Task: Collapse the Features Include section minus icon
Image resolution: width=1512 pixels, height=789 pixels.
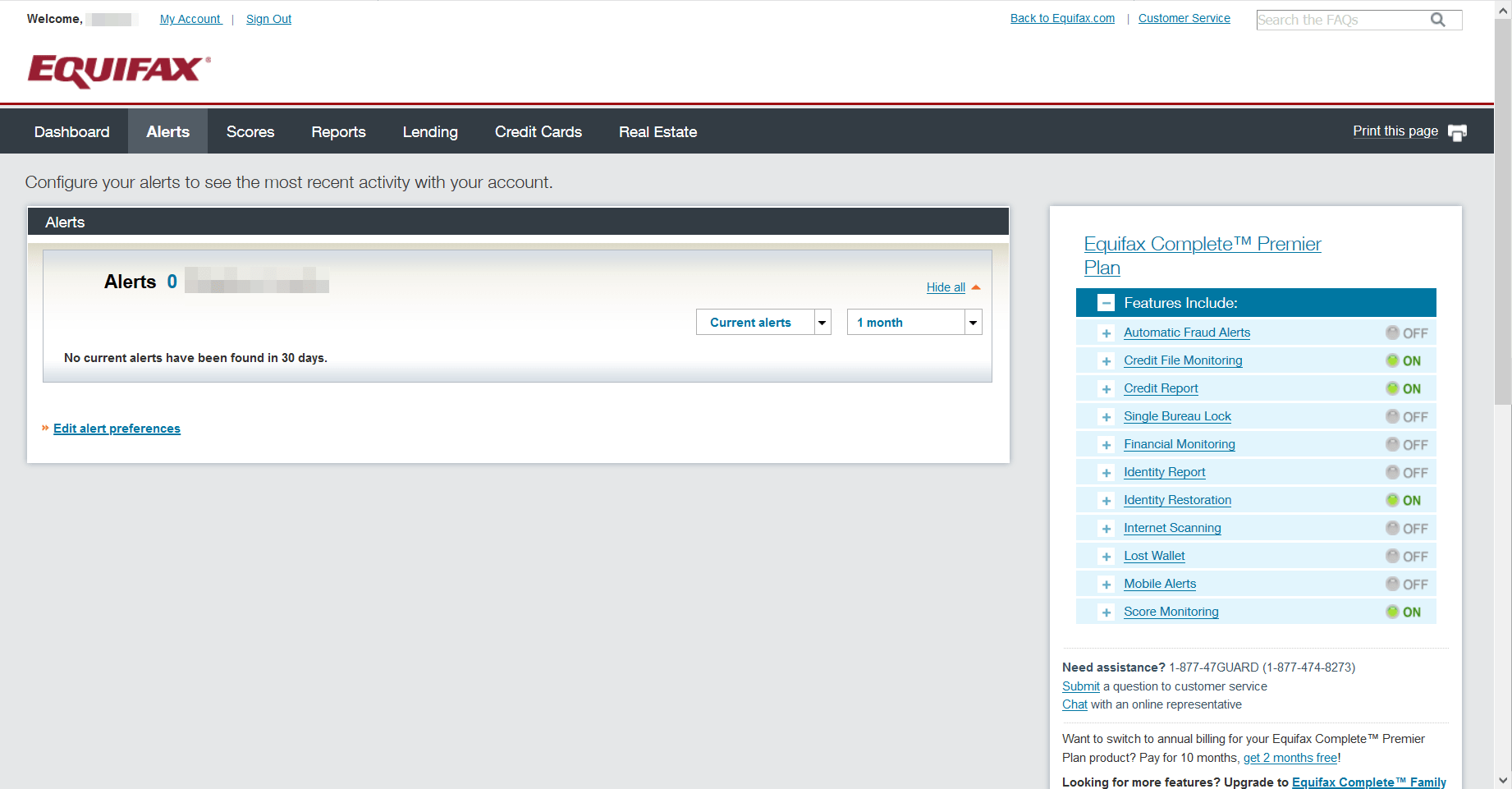Action: tap(1106, 303)
